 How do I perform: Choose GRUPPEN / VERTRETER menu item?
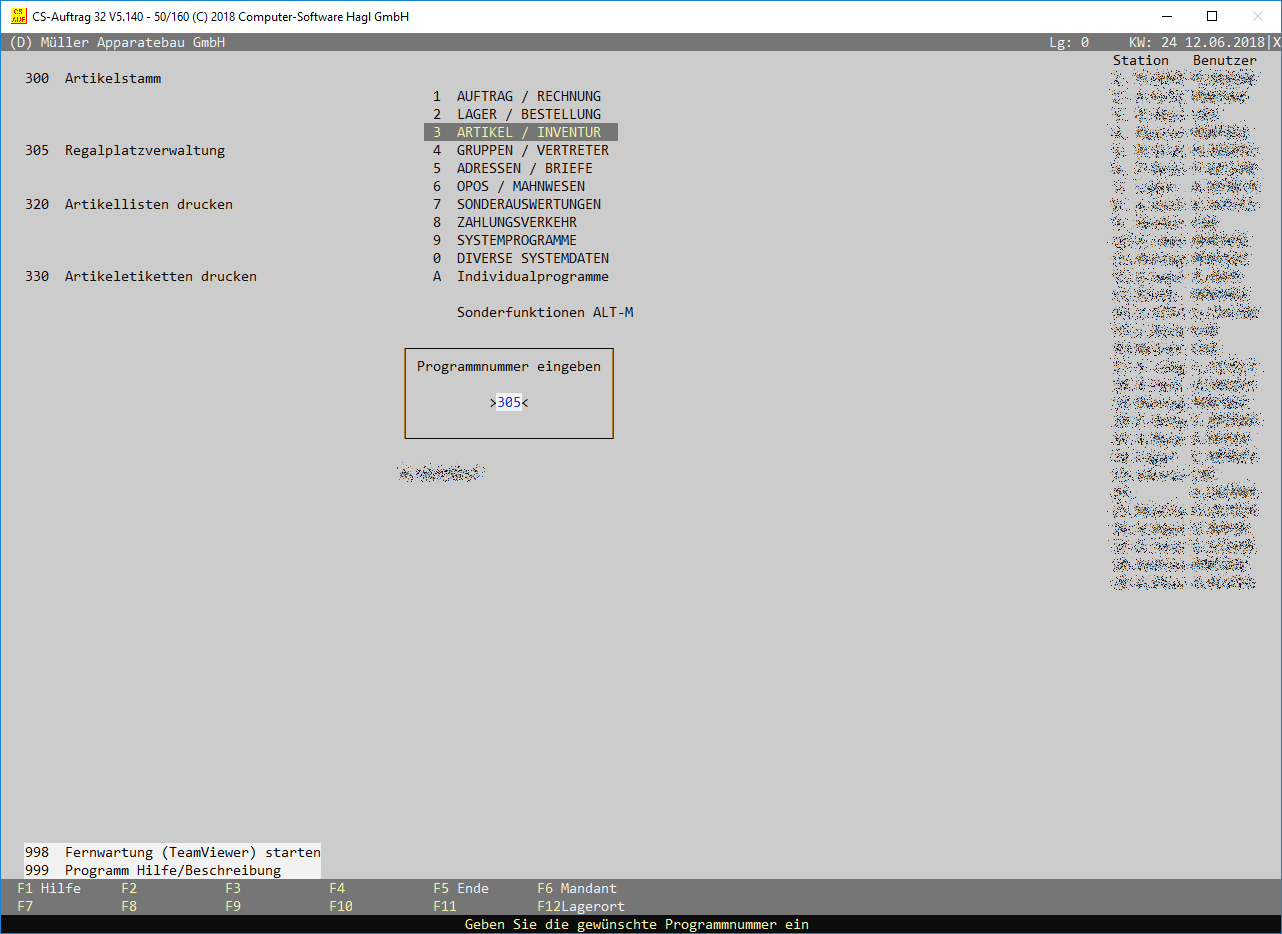521,151
